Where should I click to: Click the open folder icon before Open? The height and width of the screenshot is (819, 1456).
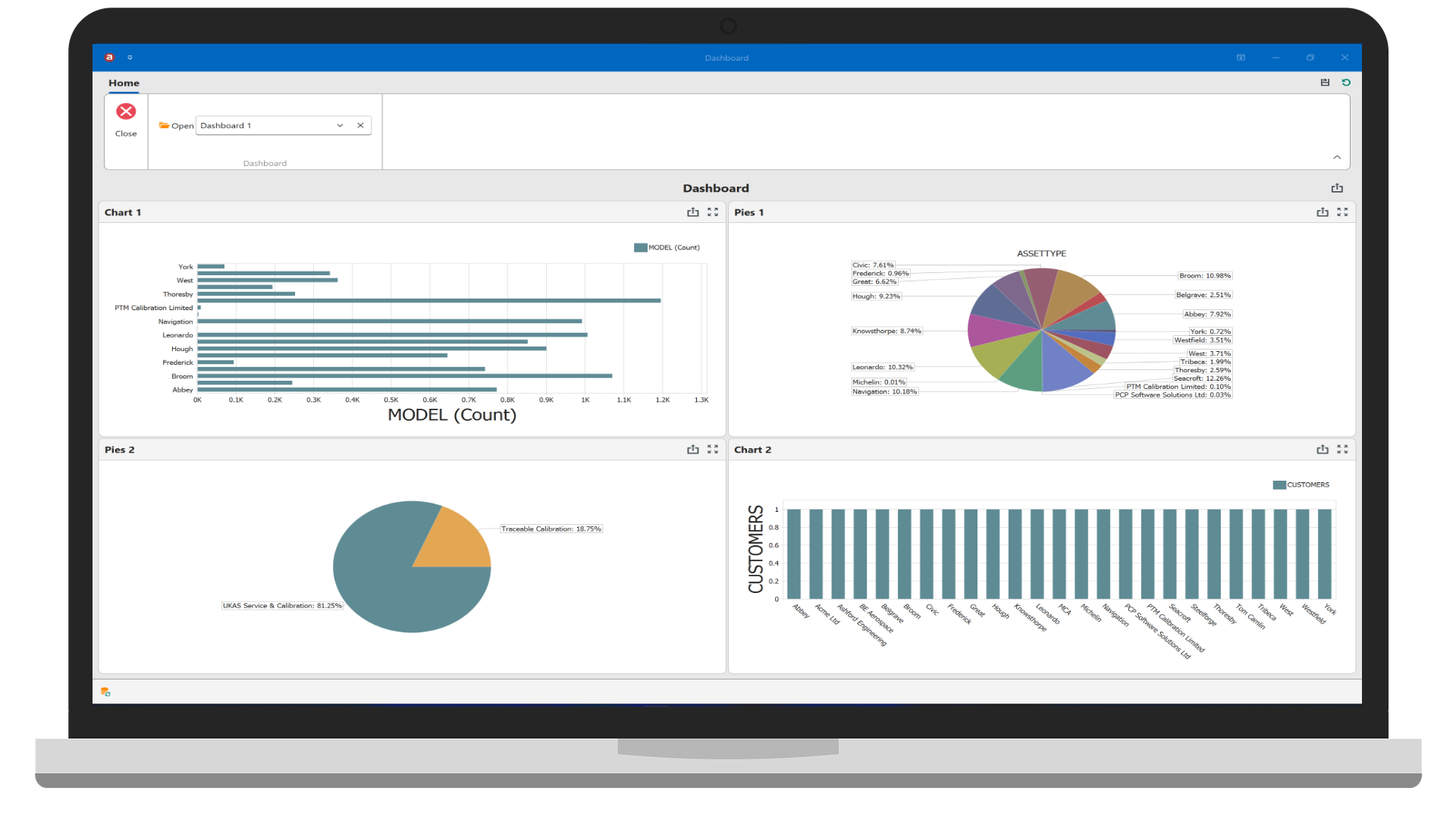164,125
